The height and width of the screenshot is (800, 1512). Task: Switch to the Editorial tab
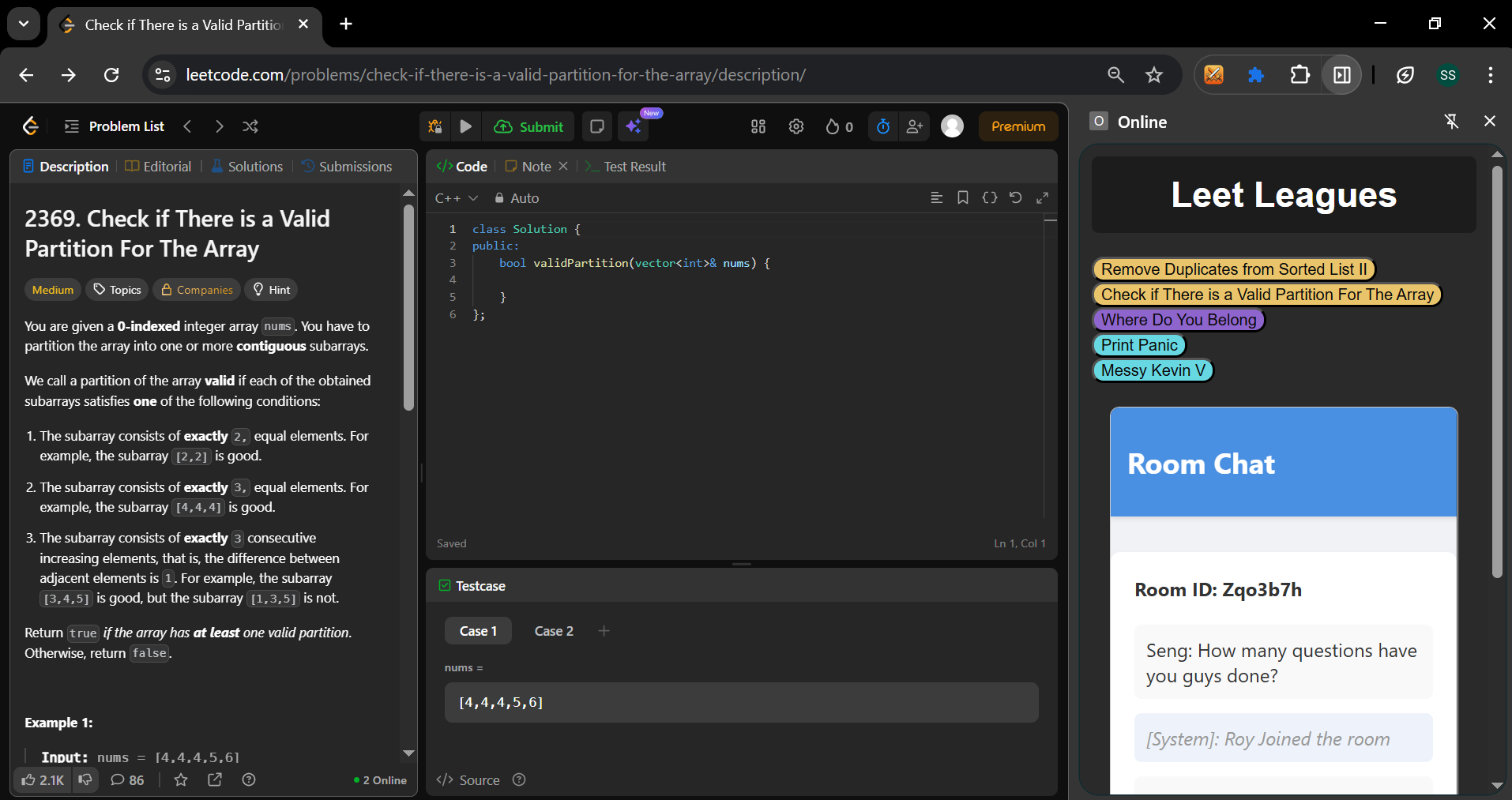point(158,167)
